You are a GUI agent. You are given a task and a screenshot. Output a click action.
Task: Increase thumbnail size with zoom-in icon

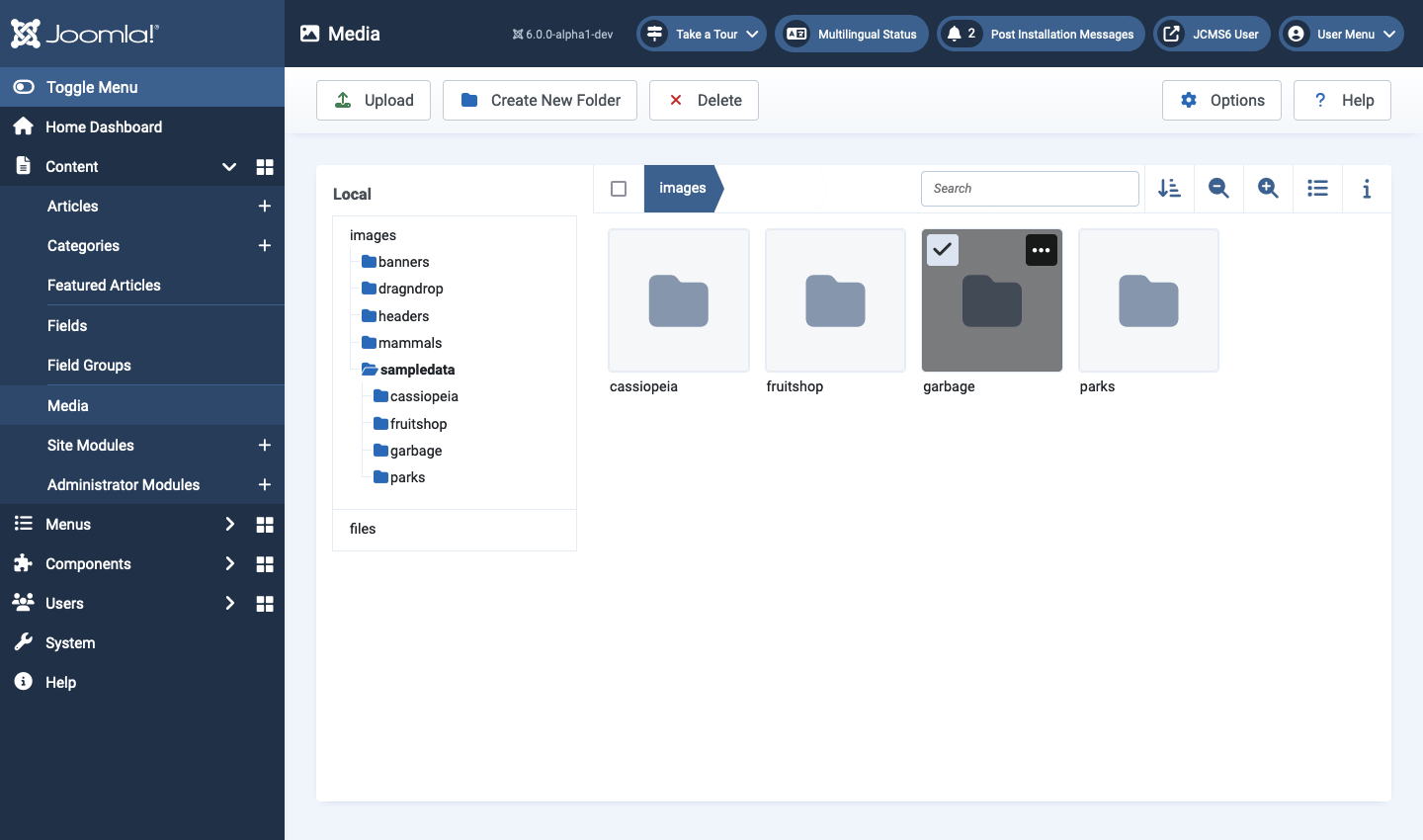(x=1268, y=189)
